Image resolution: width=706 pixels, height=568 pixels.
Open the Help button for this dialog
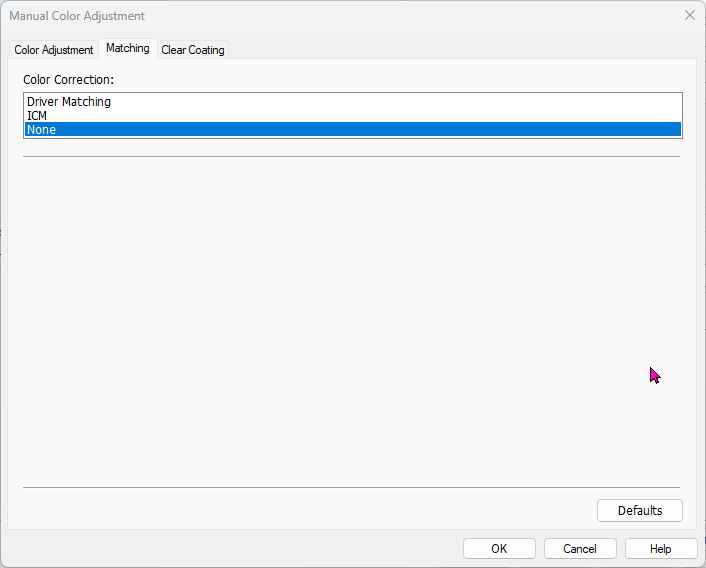coord(660,548)
